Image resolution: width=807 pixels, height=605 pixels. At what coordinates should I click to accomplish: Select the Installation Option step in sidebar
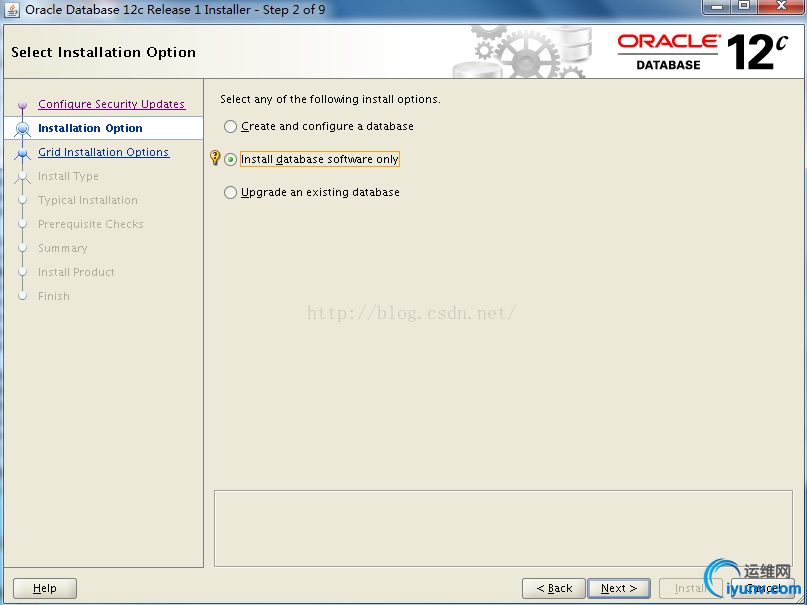click(103, 128)
